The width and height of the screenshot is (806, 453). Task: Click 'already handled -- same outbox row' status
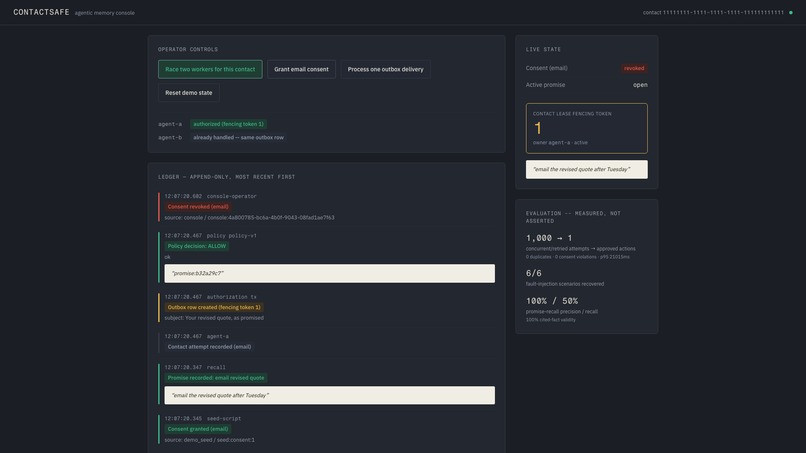coord(238,137)
